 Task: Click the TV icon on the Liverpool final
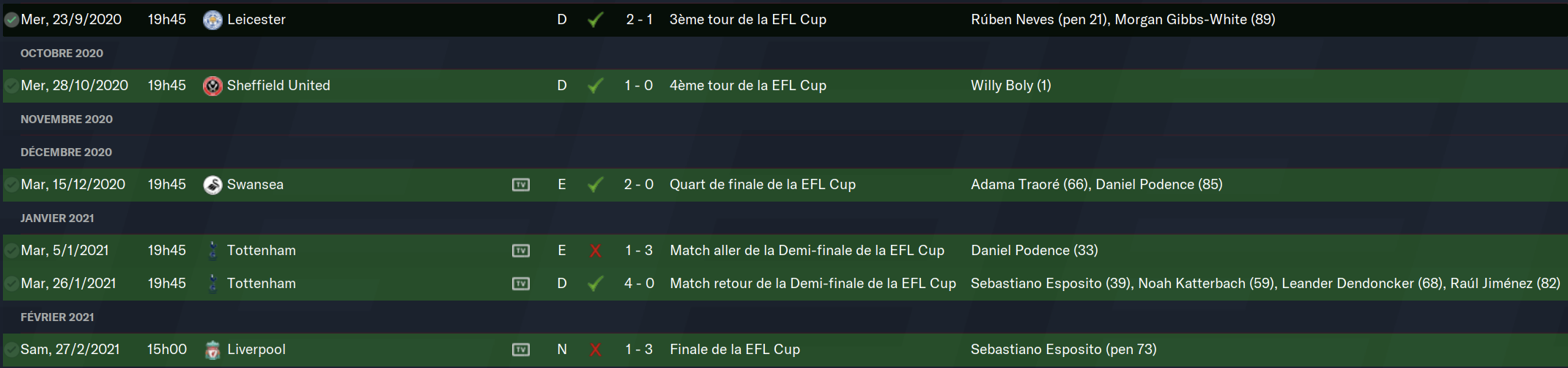click(x=521, y=350)
